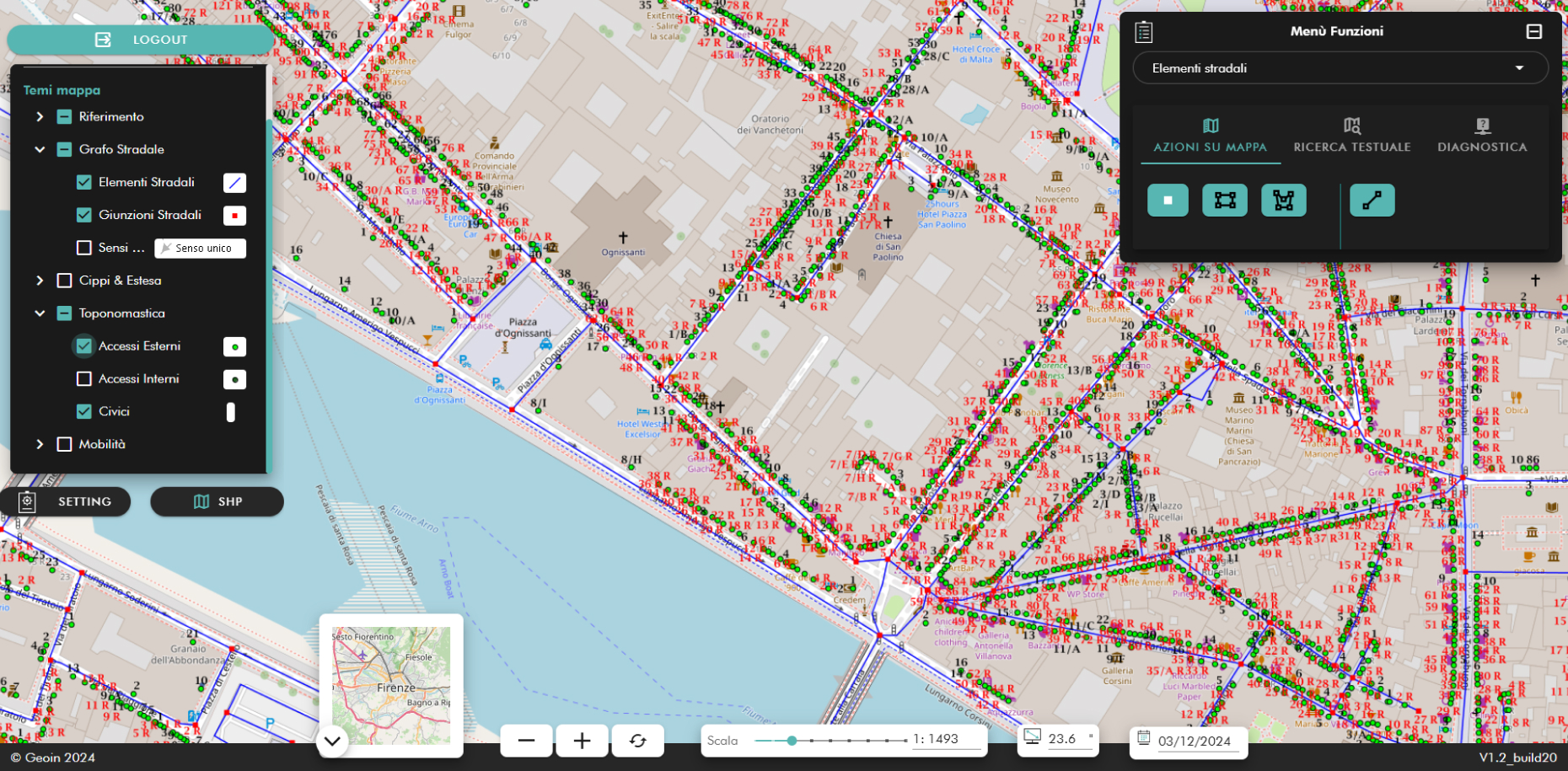Select the polygon selection tool
Viewport: 1568px width, 771px height.
click(x=1283, y=201)
